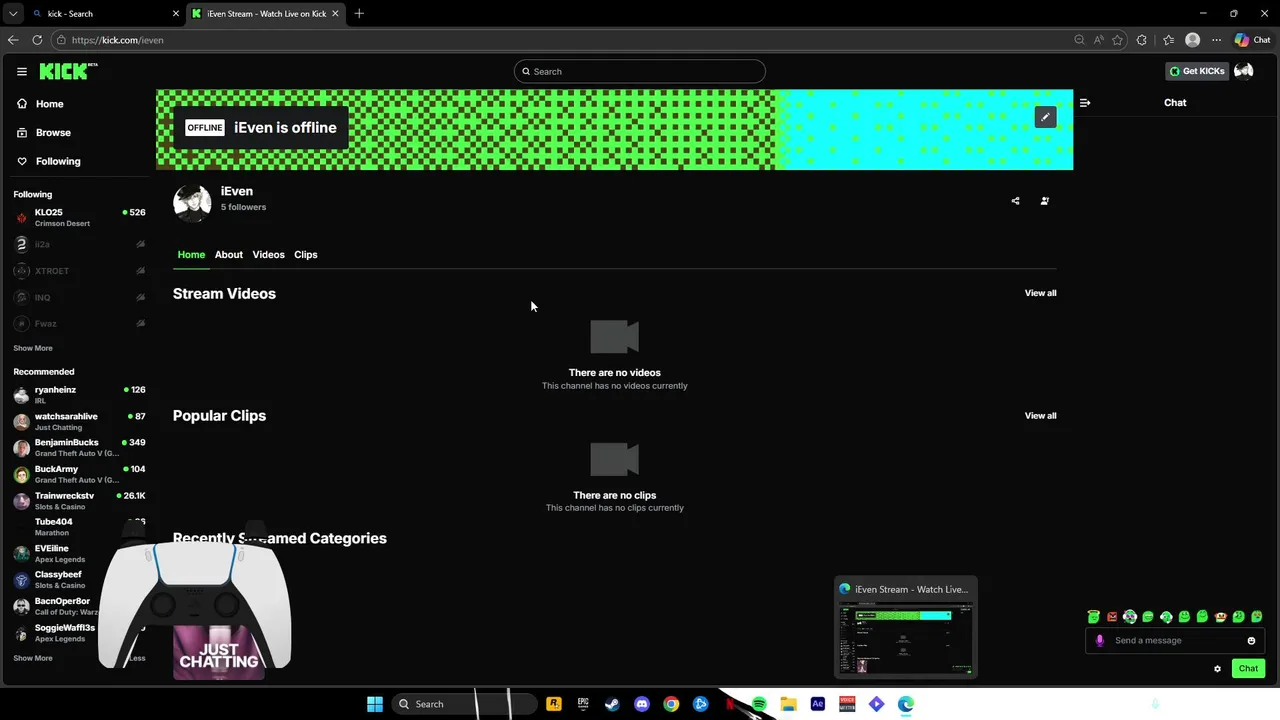Click the green Chat send button

1248,669
